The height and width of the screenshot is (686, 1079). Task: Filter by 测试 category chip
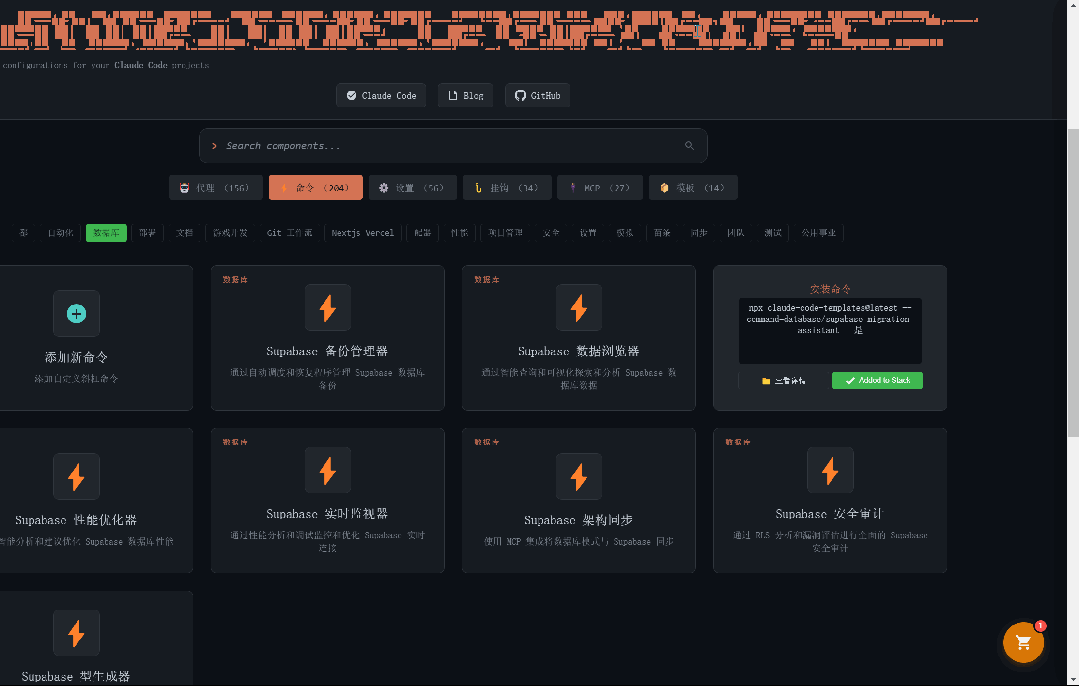click(x=773, y=233)
